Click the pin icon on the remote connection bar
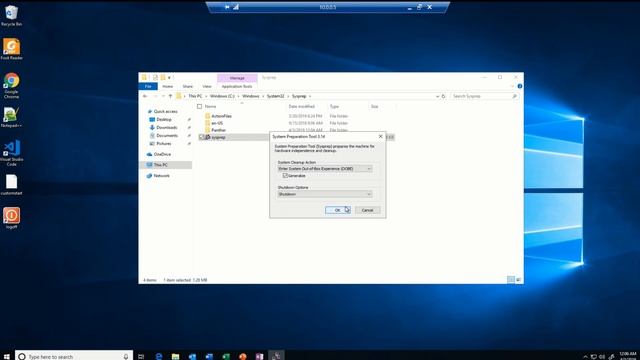The width and height of the screenshot is (640, 360). coord(227,7)
